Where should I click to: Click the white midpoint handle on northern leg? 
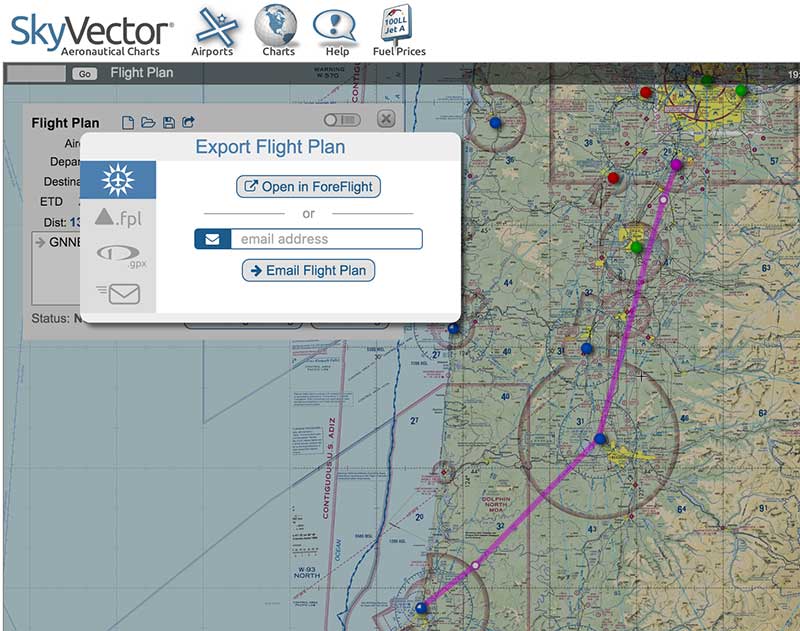[663, 200]
